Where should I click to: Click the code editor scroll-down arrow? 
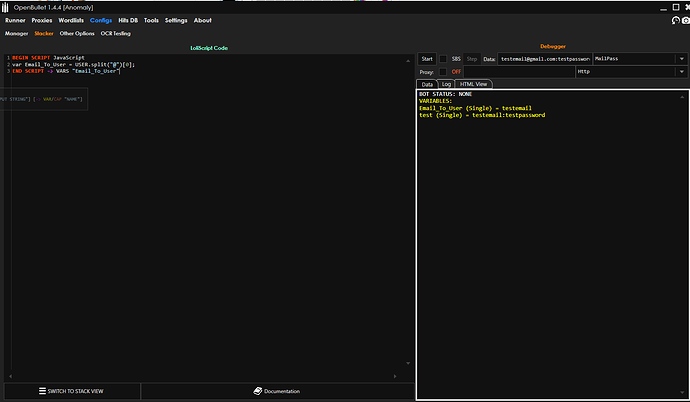408,363
